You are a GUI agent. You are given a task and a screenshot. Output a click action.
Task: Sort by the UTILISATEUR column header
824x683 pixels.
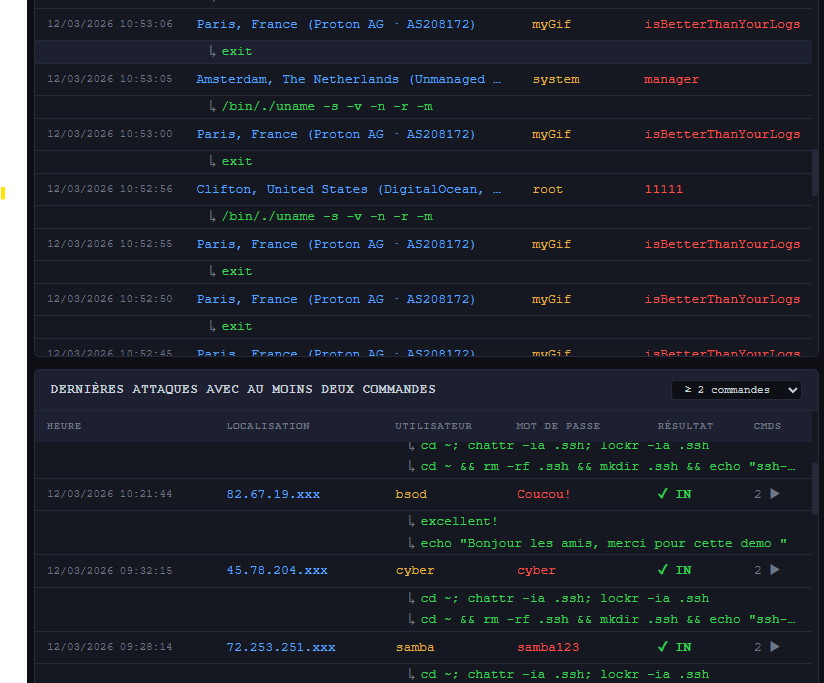[434, 426]
